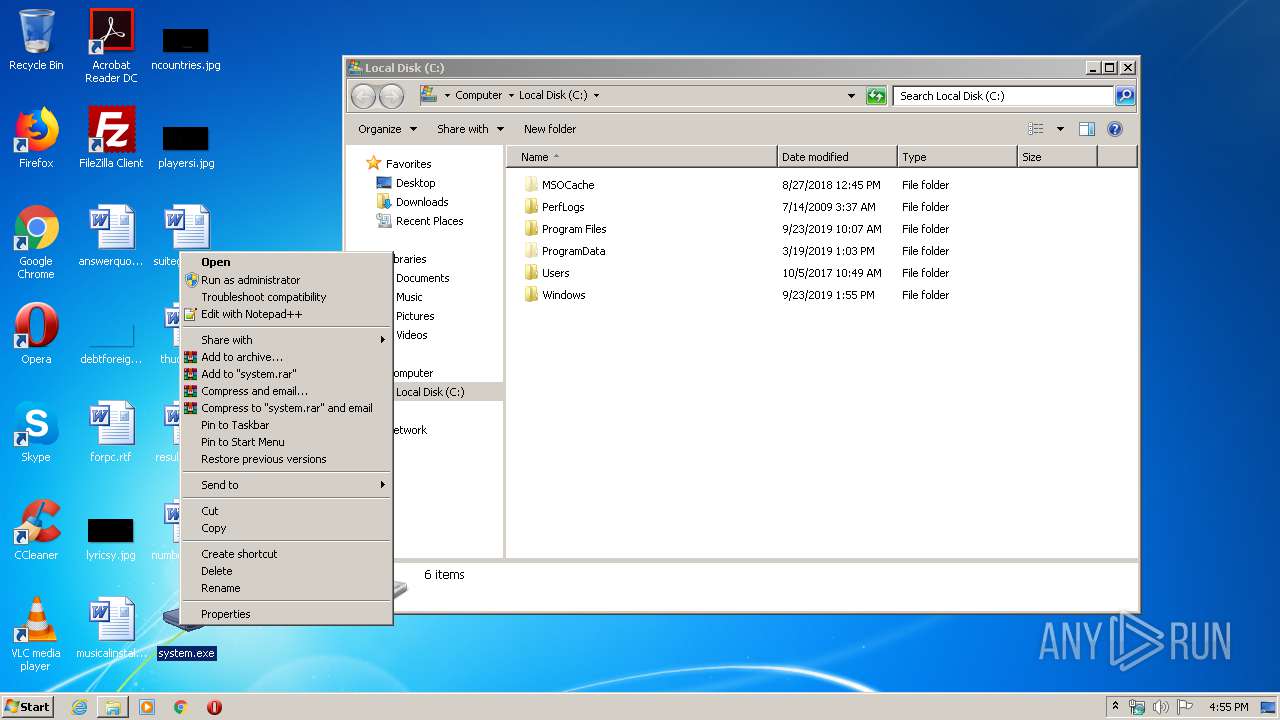Sort by the Type column header

[x=957, y=157]
